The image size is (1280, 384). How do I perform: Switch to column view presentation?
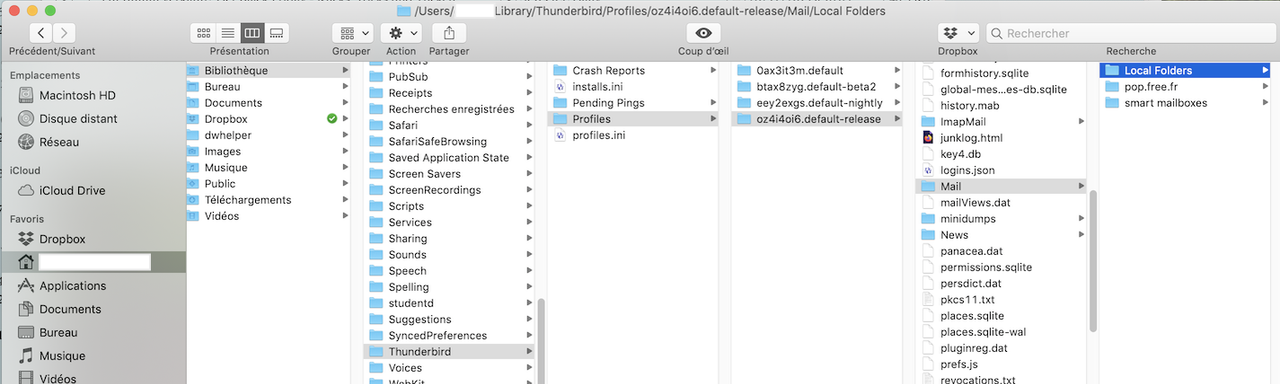(x=252, y=33)
